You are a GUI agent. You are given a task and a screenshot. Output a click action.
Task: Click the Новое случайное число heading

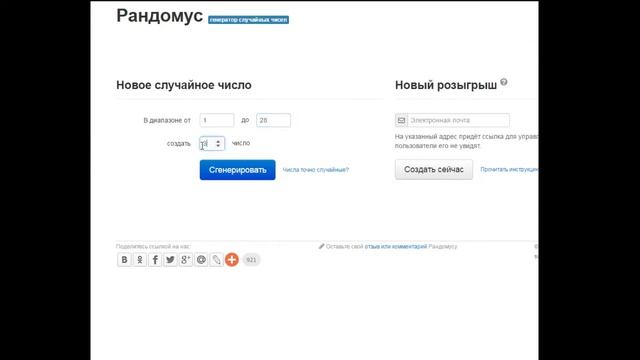click(184, 85)
